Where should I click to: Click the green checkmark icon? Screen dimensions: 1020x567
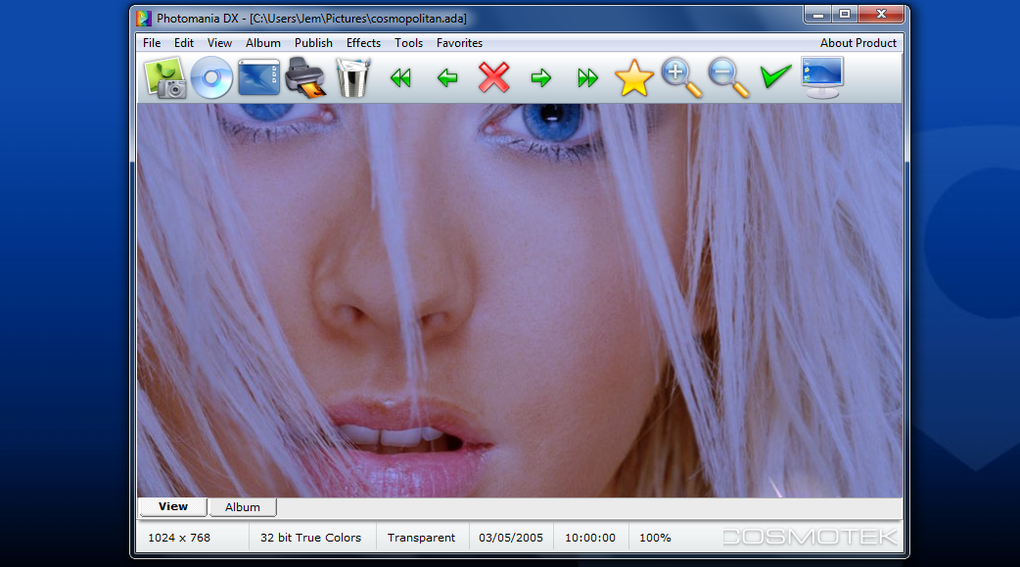775,76
